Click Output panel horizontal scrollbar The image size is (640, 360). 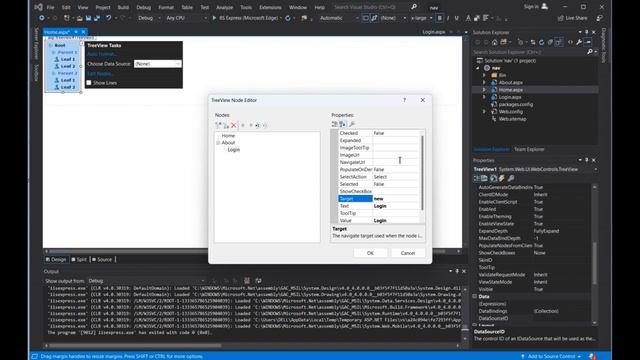[x=135, y=346]
